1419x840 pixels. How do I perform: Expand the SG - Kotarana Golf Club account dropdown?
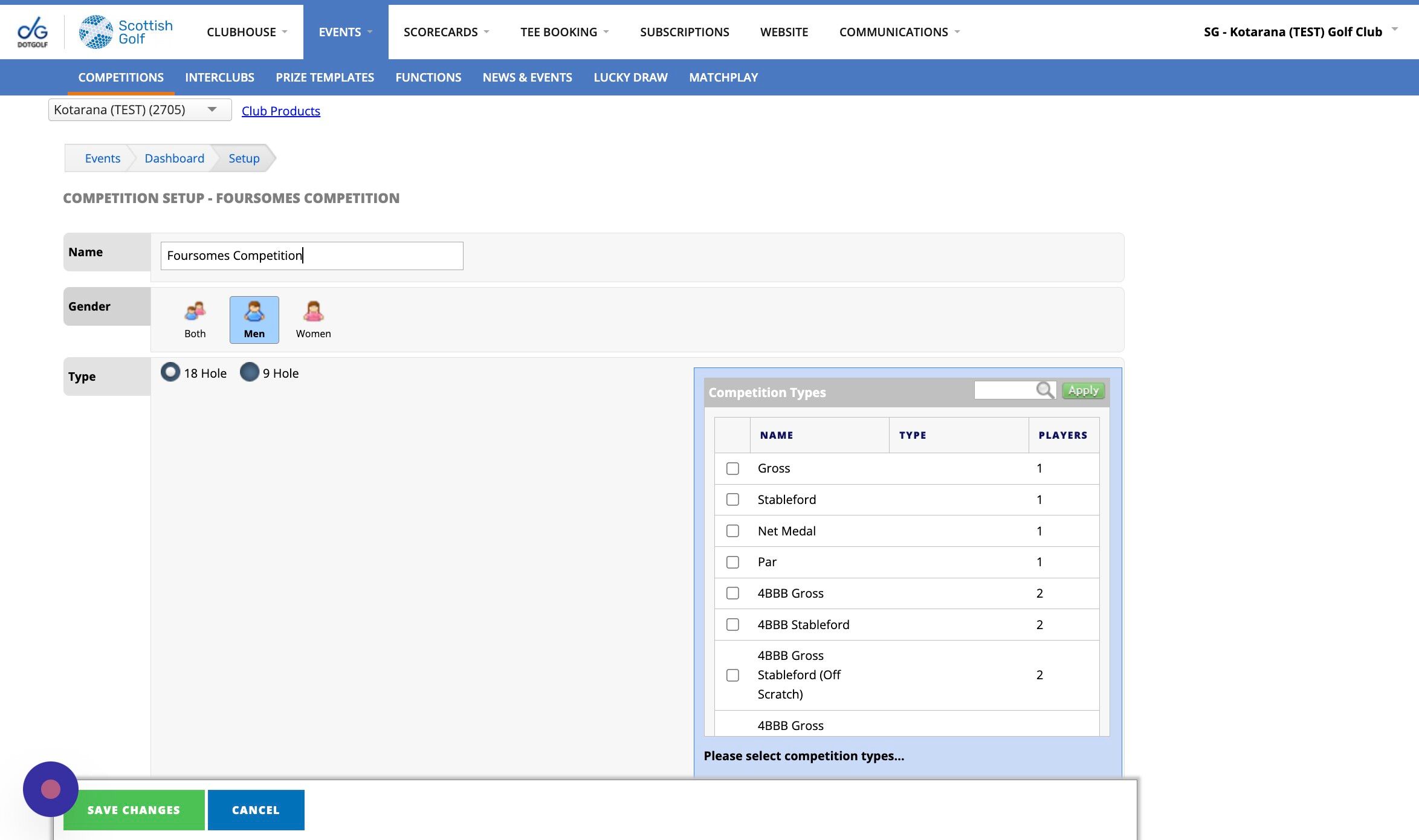point(1394,30)
